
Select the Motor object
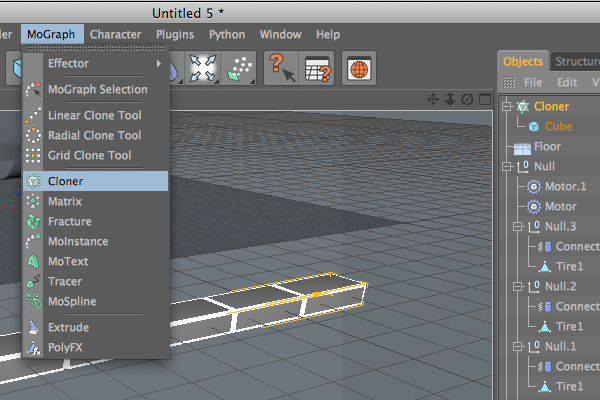point(561,207)
